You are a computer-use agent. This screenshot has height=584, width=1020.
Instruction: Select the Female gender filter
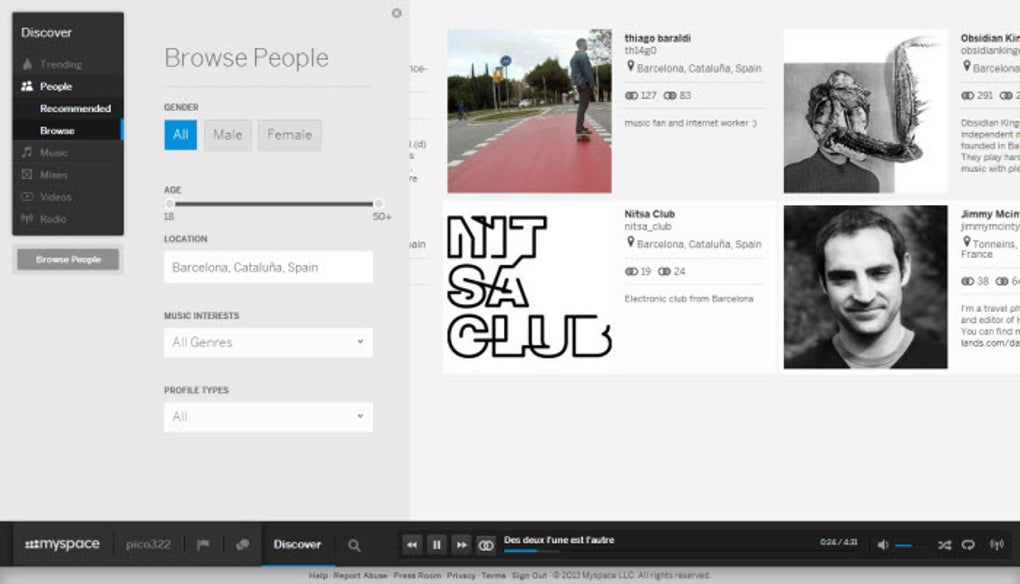pos(290,134)
